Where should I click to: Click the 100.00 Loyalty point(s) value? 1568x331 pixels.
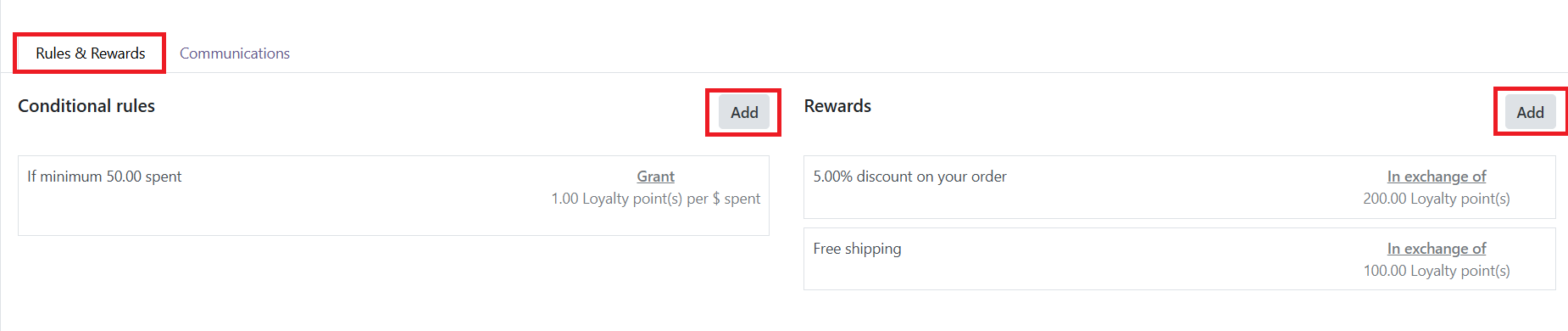pos(1436,271)
